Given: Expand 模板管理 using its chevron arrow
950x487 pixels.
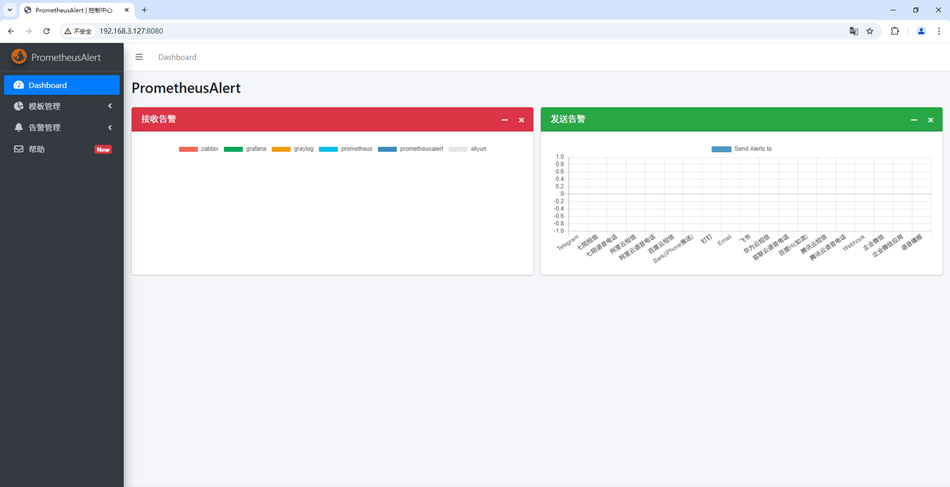Looking at the screenshot, I should pos(110,106).
